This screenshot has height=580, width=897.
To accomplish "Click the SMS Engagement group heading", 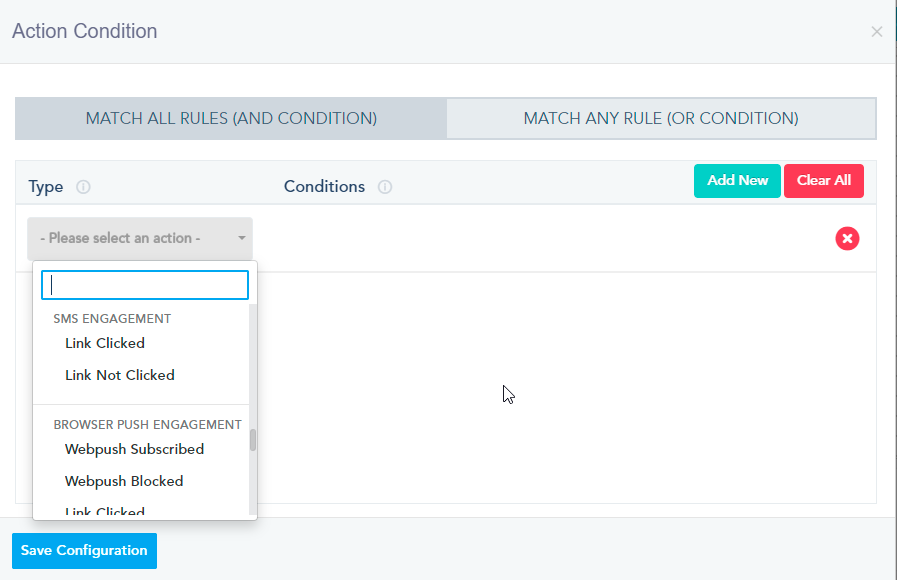I will (112, 319).
